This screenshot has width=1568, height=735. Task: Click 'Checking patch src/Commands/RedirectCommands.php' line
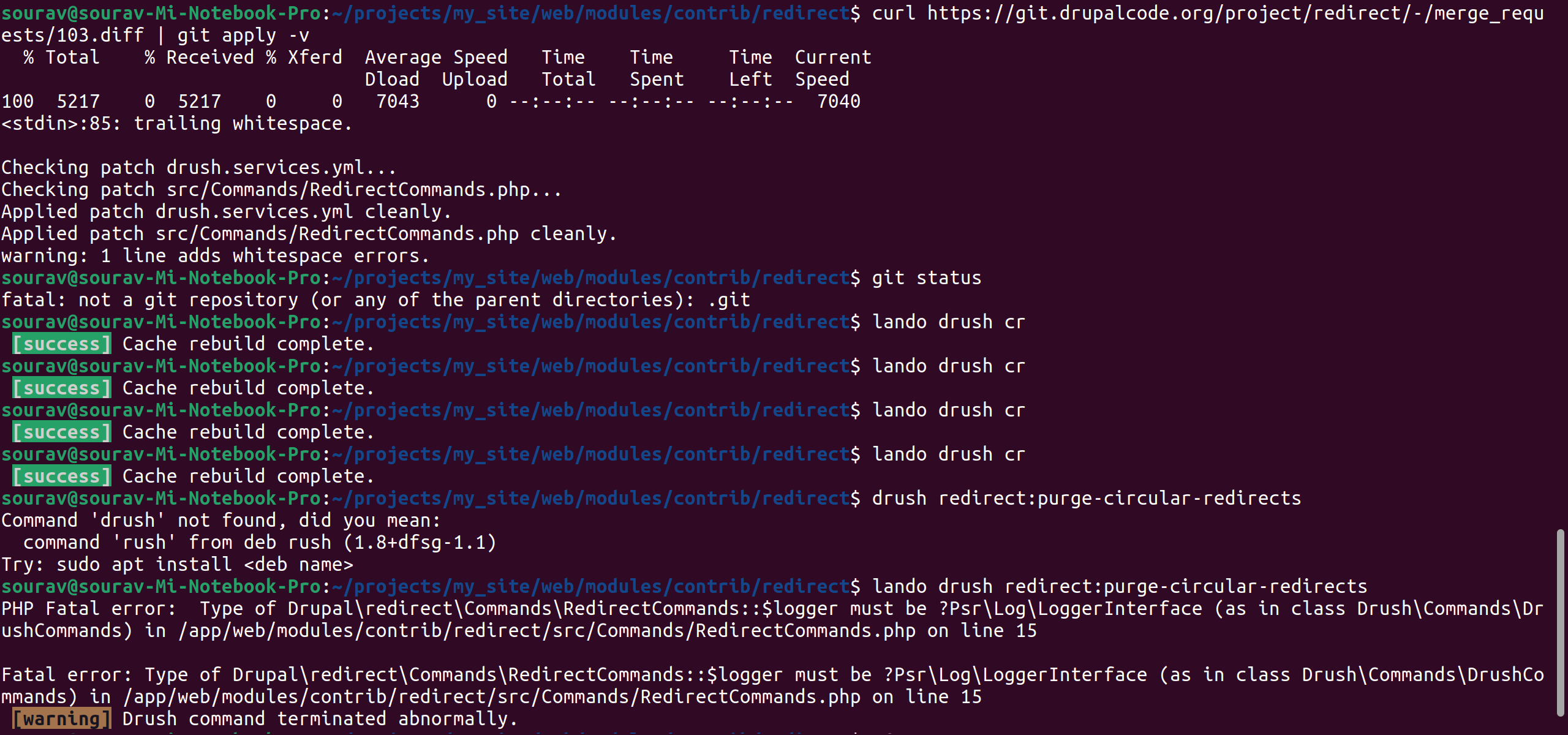(281, 190)
